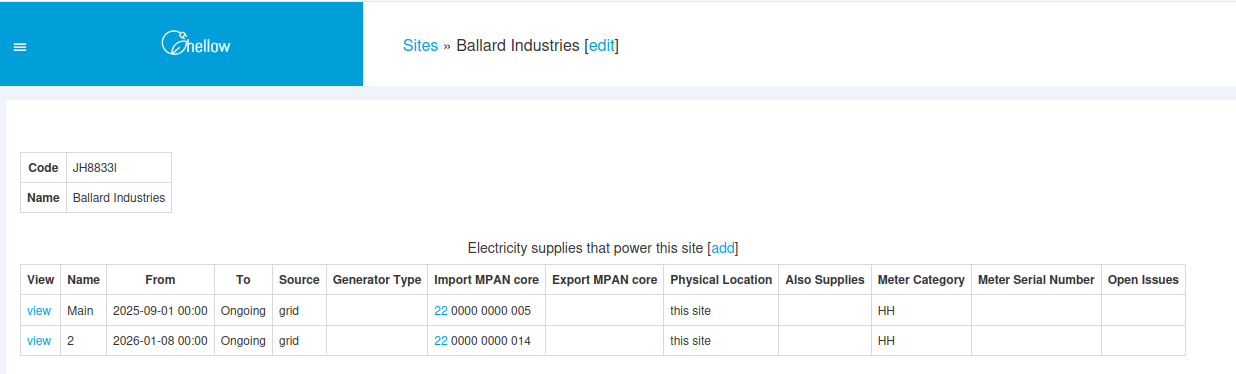The image size is (1236, 374).
Task: Click the edit link for Ballard Industries
Action: point(601,45)
